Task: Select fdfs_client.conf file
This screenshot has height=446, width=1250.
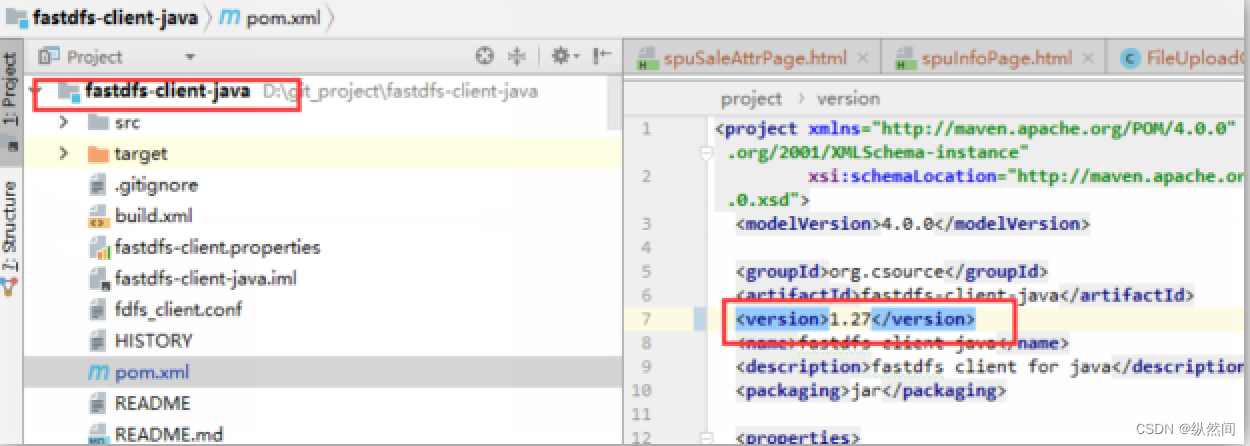Action: click(x=178, y=309)
